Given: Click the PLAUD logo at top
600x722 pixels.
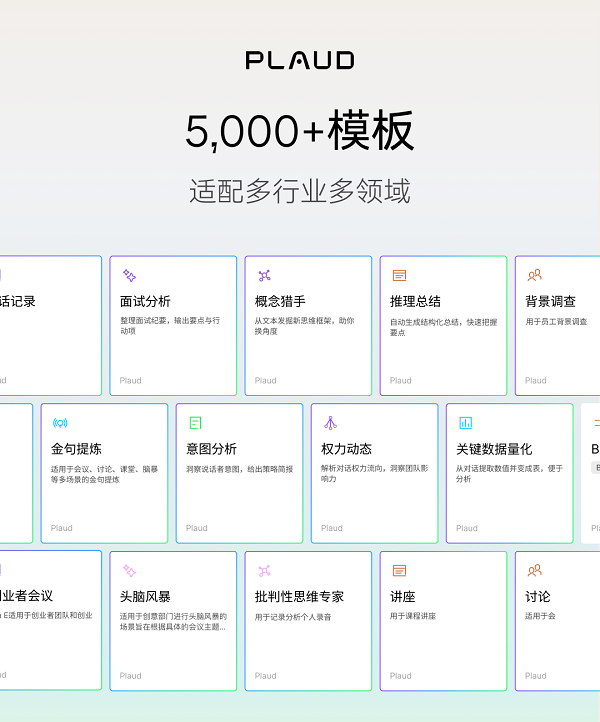Looking at the screenshot, I should coord(300,60).
